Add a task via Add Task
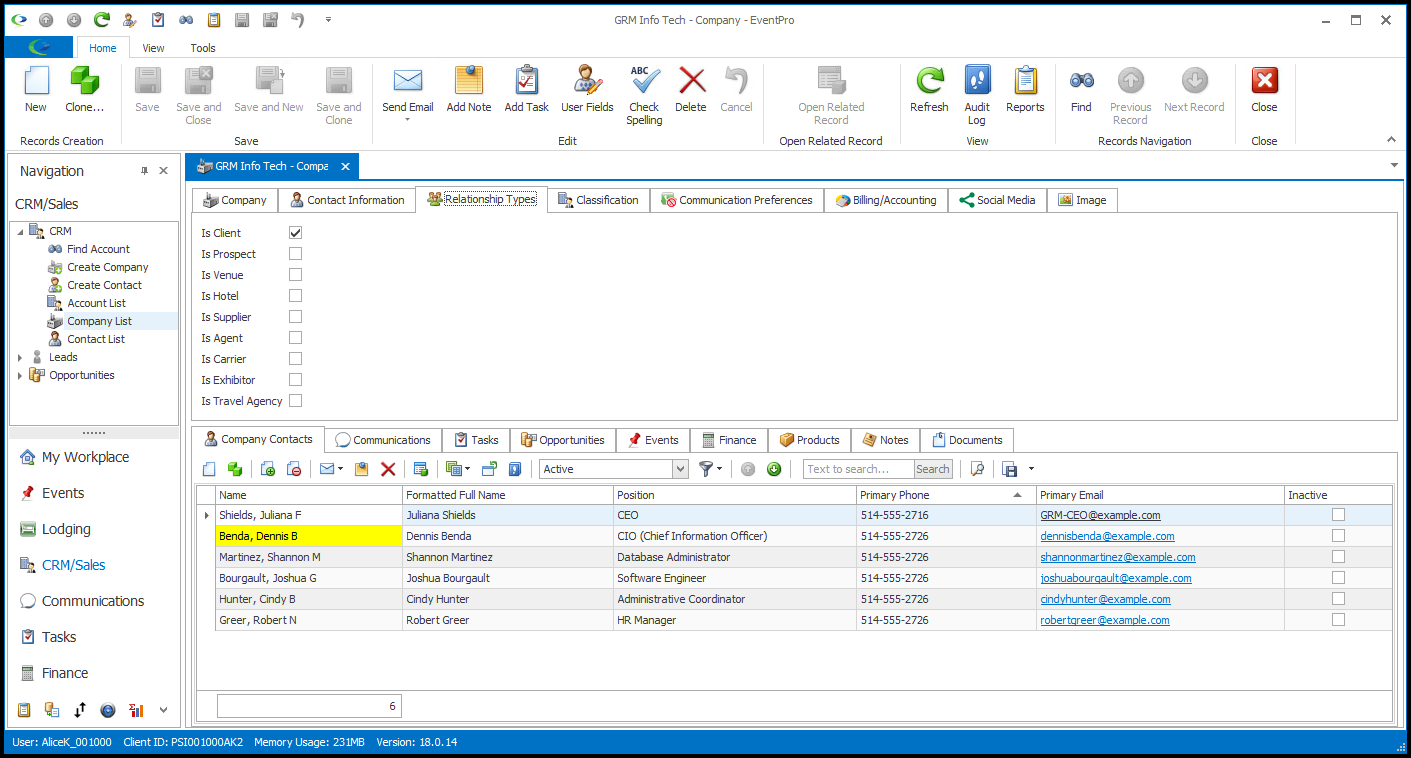The image size is (1411, 758). 527,90
